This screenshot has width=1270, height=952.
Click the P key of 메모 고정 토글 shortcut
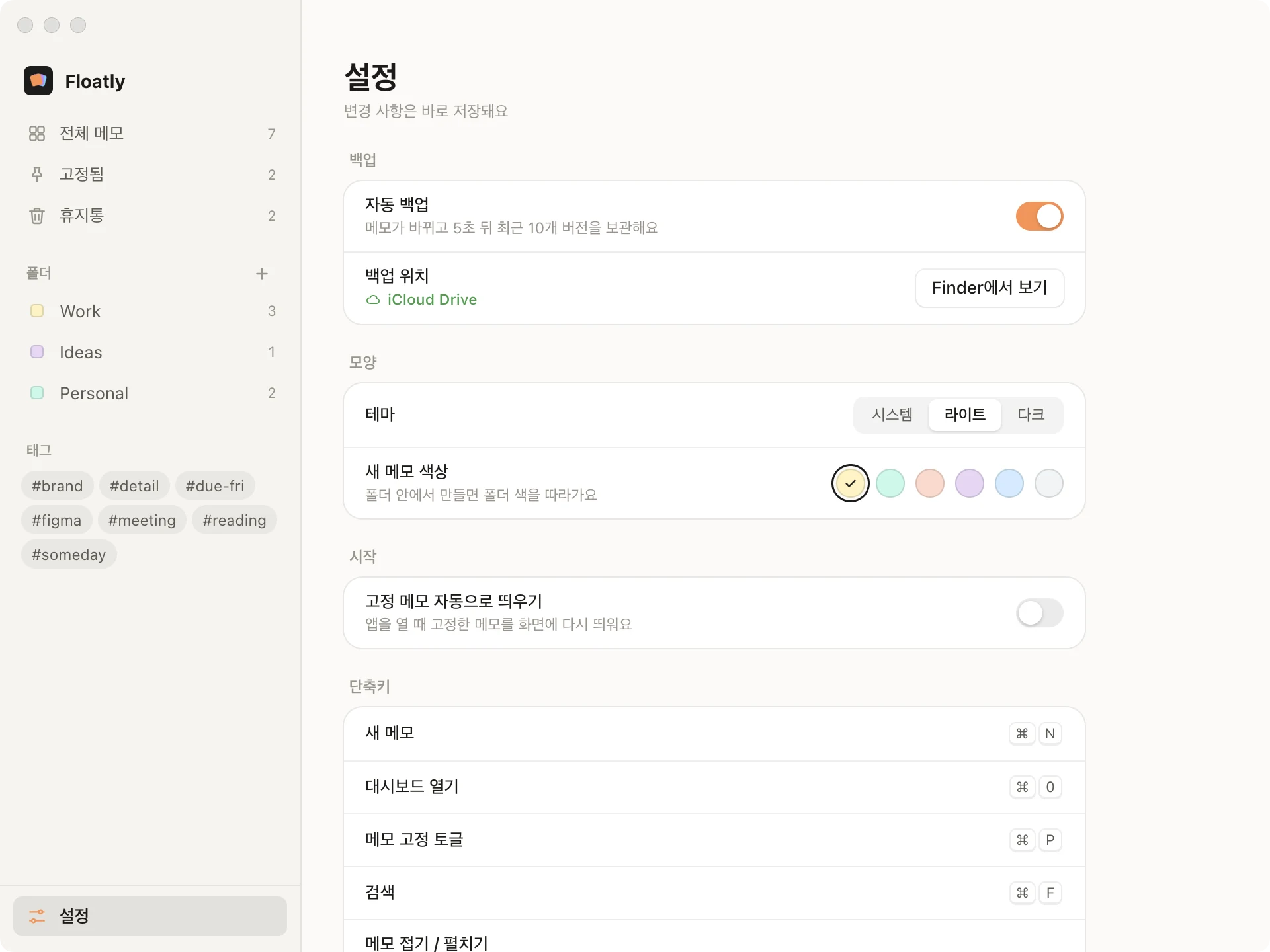pos(1050,840)
